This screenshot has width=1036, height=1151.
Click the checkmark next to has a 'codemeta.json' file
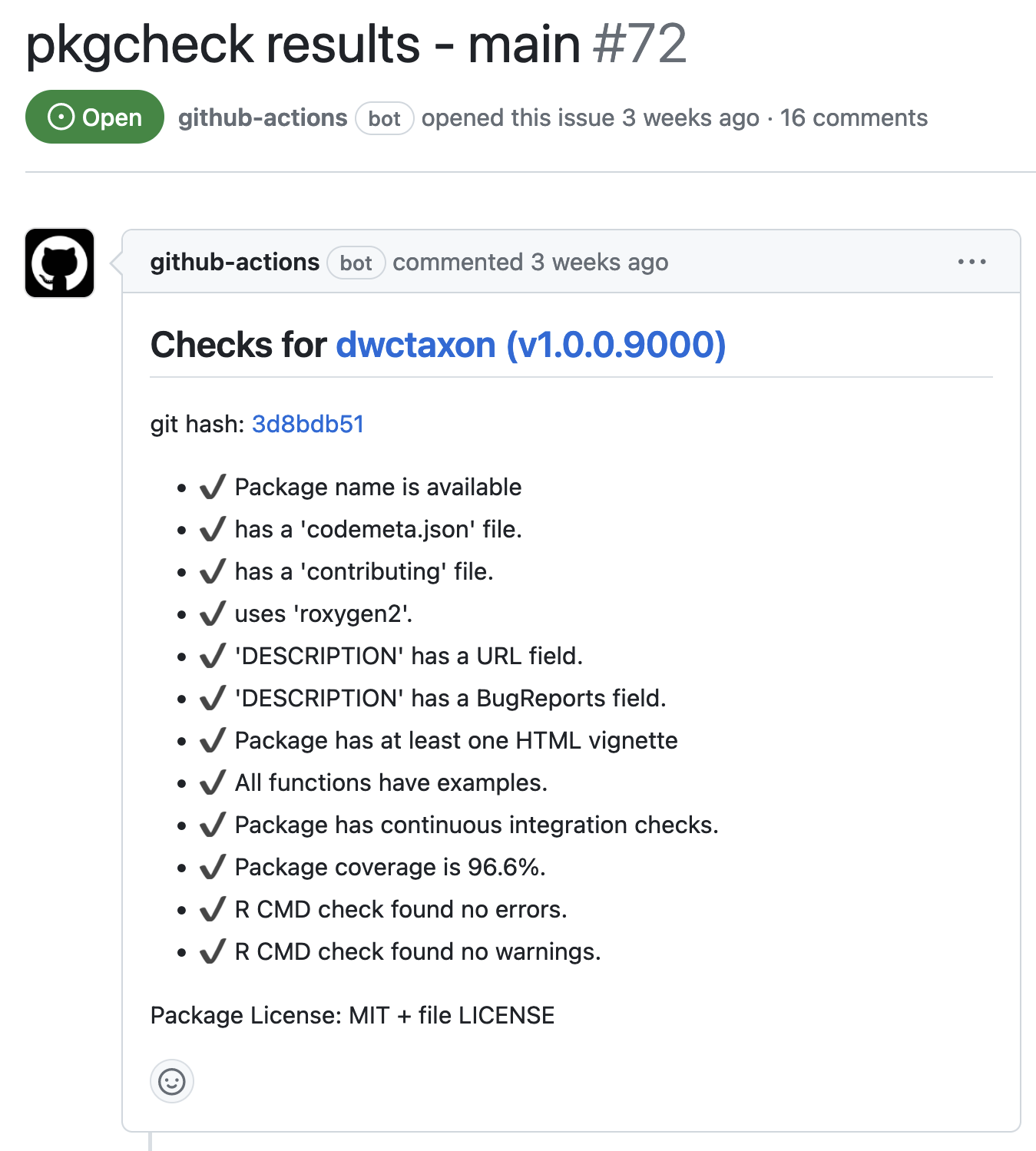coord(212,528)
